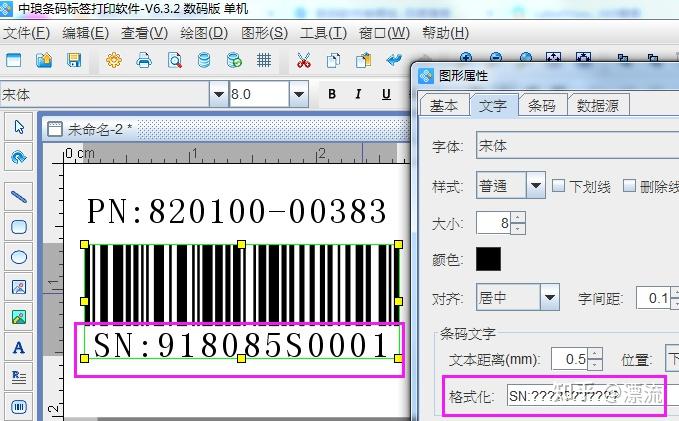Switch to the 条码 tab
Screen dimensions: 679x421
coord(542,105)
